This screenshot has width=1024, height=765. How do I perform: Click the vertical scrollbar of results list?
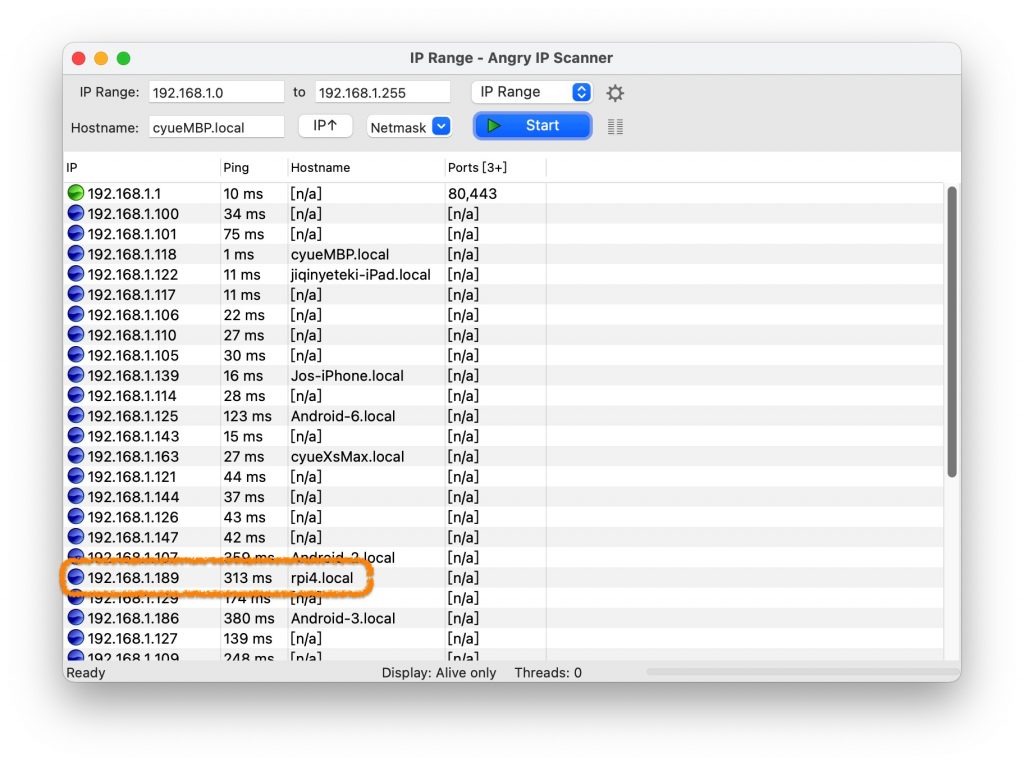(x=951, y=330)
